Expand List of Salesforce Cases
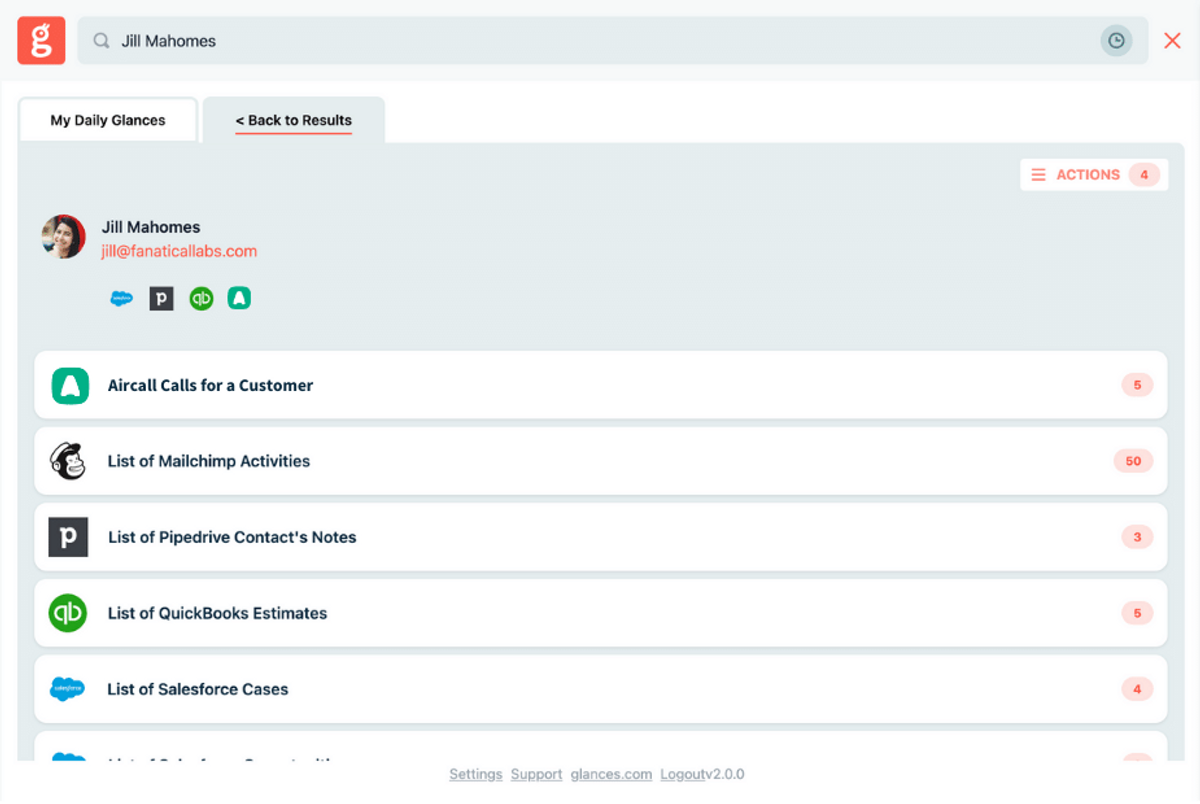Viewport: 1200px width, 804px height. 600,689
